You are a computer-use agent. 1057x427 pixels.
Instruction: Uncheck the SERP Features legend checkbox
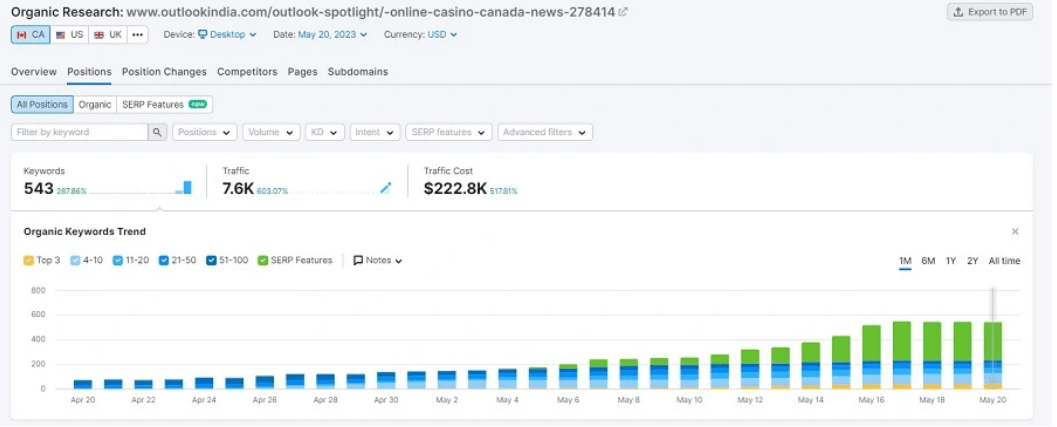(263, 261)
